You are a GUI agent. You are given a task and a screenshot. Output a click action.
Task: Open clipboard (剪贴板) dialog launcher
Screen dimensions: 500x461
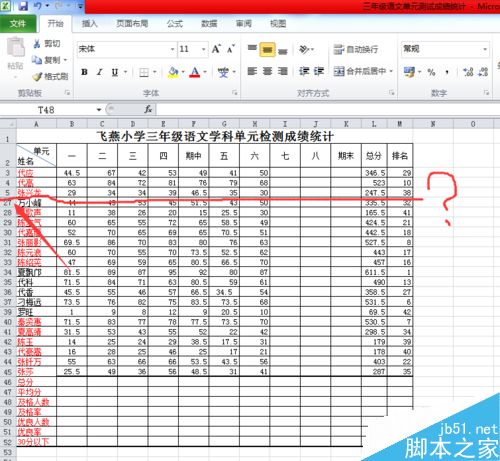pos(67,93)
